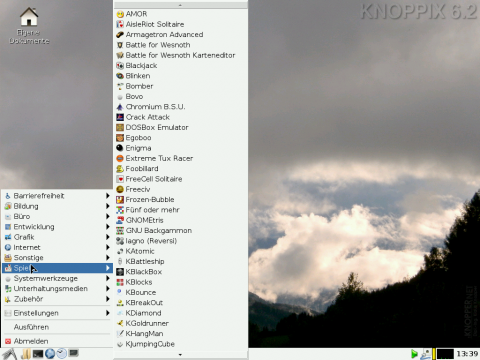Viewport: 480px width, 360px height.
Task: Click Abmelden to log out
Action: click(57, 341)
